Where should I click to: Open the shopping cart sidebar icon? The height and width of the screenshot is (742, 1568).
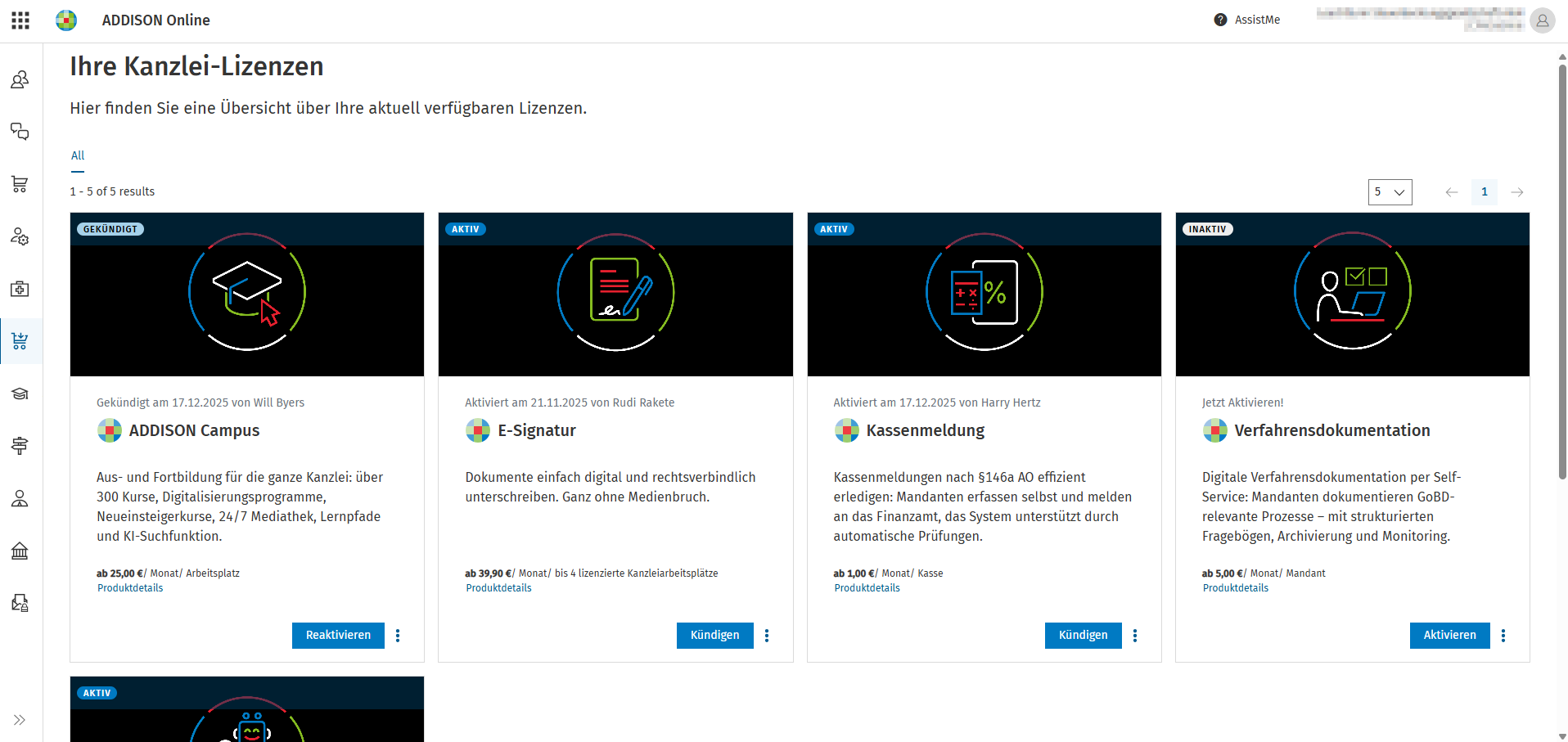(20, 184)
